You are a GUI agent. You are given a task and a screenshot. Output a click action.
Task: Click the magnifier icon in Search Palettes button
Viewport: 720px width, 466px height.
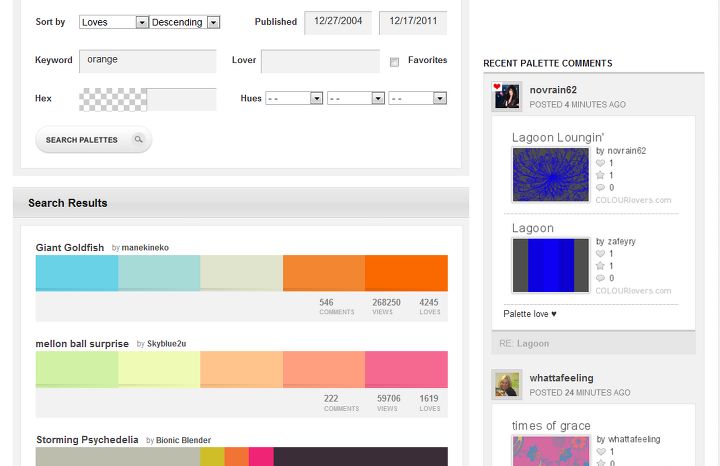click(x=138, y=139)
